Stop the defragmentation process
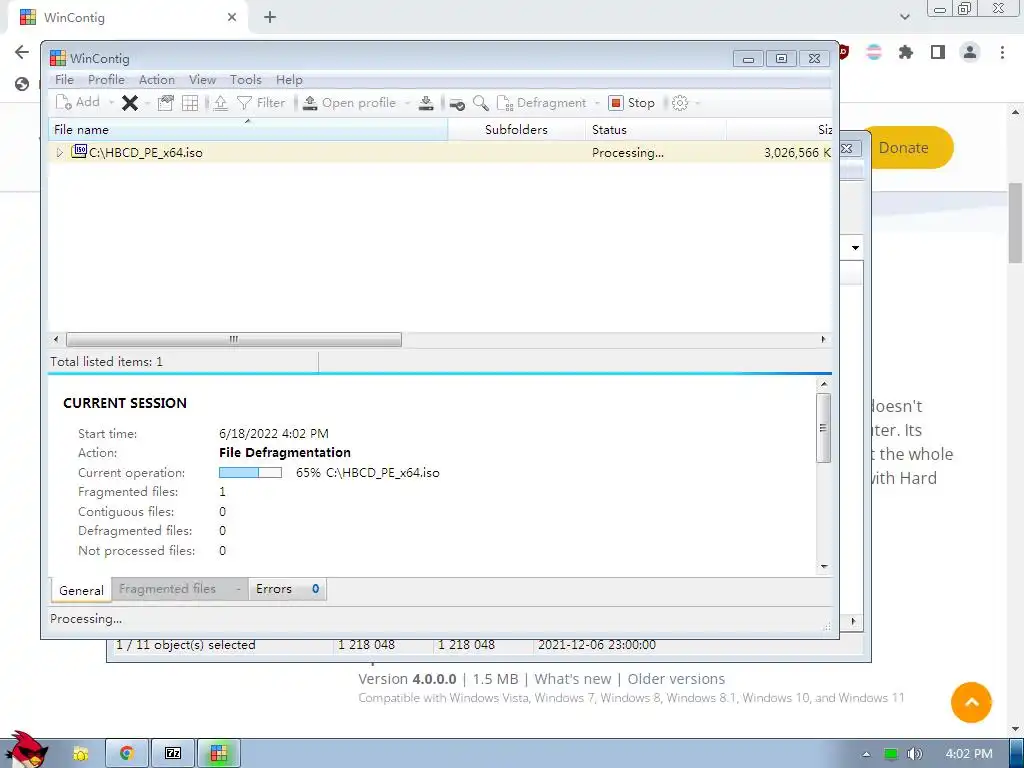This screenshot has width=1024, height=768. pos(632,103)
